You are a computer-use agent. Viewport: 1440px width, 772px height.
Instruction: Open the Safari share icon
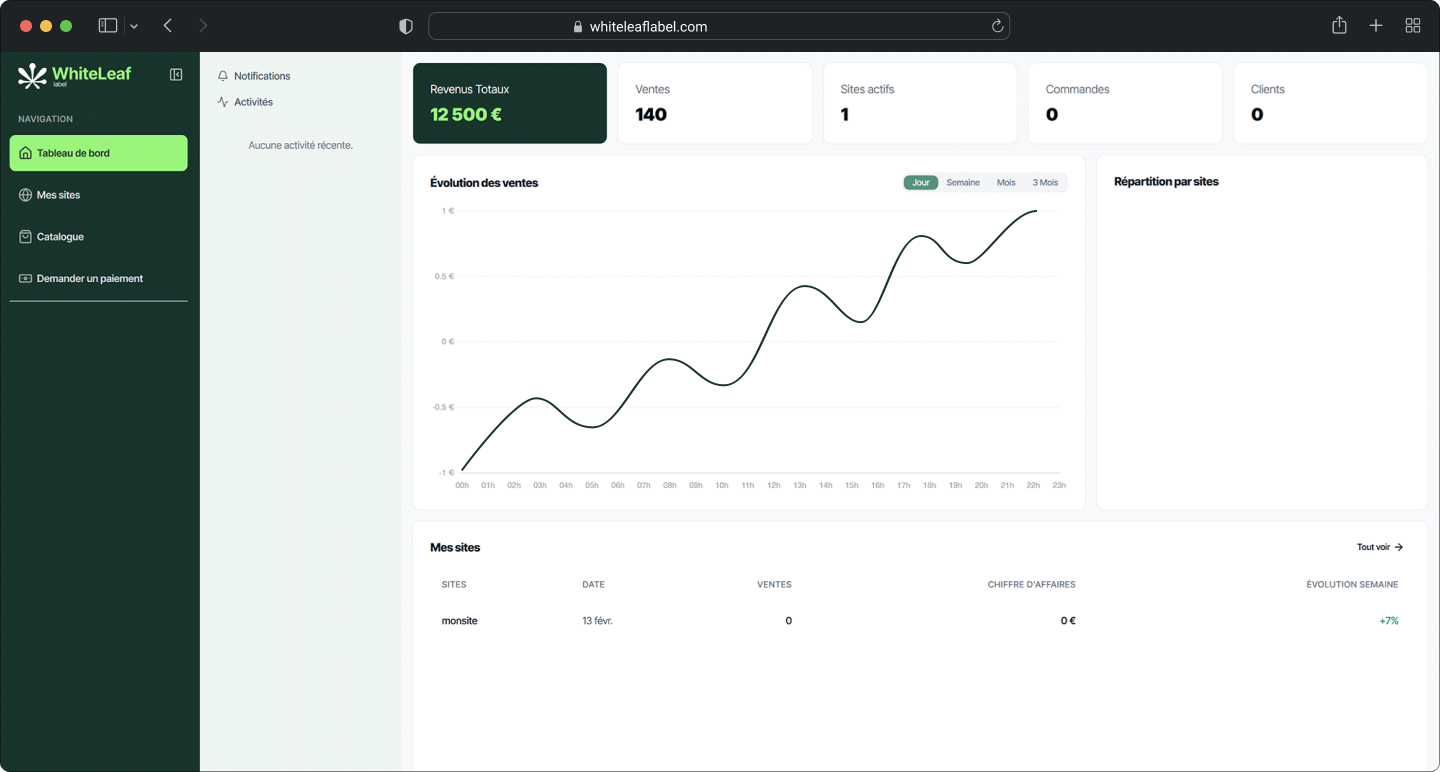pos(1339,26)
